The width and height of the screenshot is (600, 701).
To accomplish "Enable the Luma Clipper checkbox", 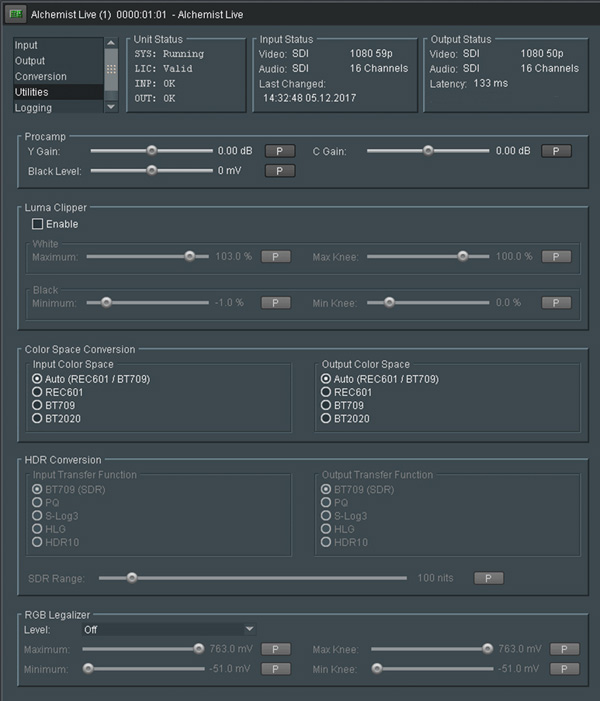I will pyautogui.click(x=38, y=224).
